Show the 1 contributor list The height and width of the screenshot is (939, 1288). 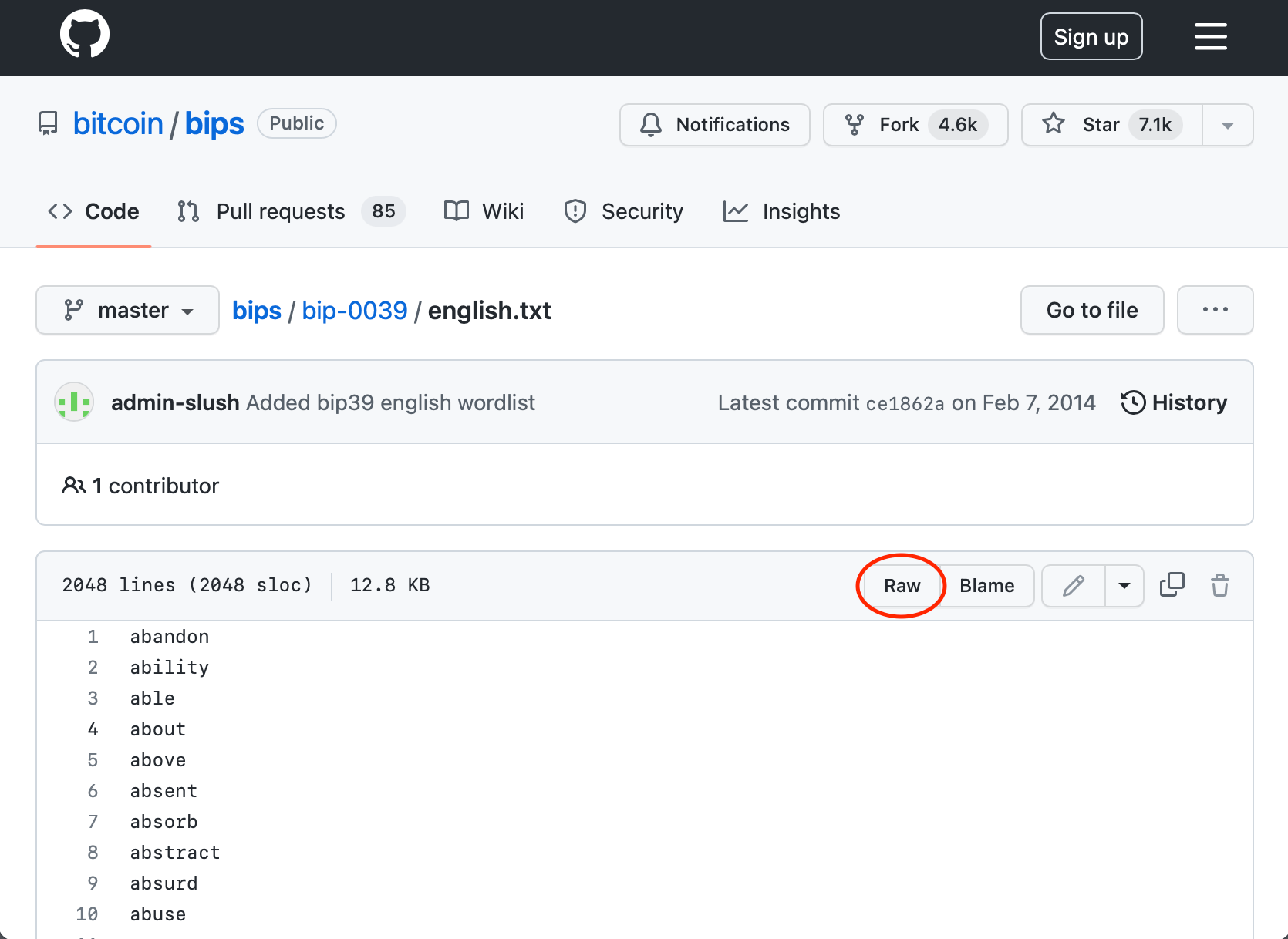(140, 486)
